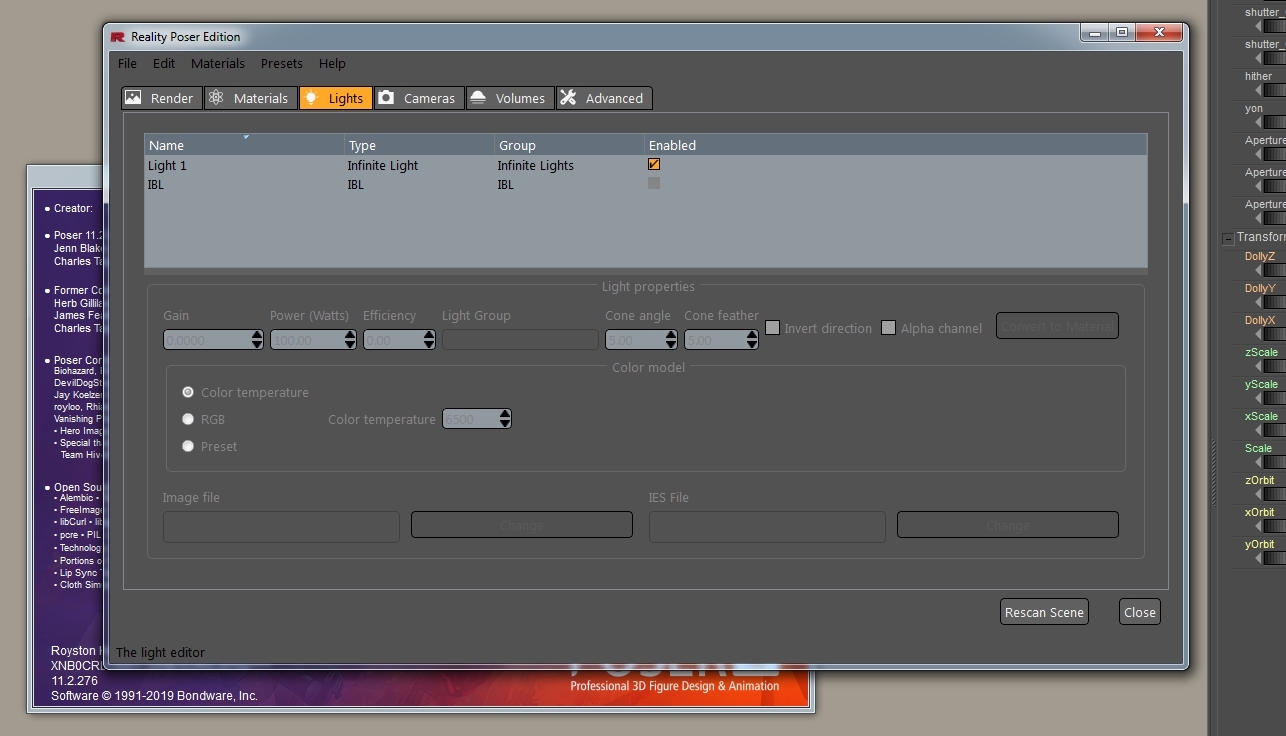The image size is (1286, 736).
Task: Select the IBL row name
Action: point(156,185)
